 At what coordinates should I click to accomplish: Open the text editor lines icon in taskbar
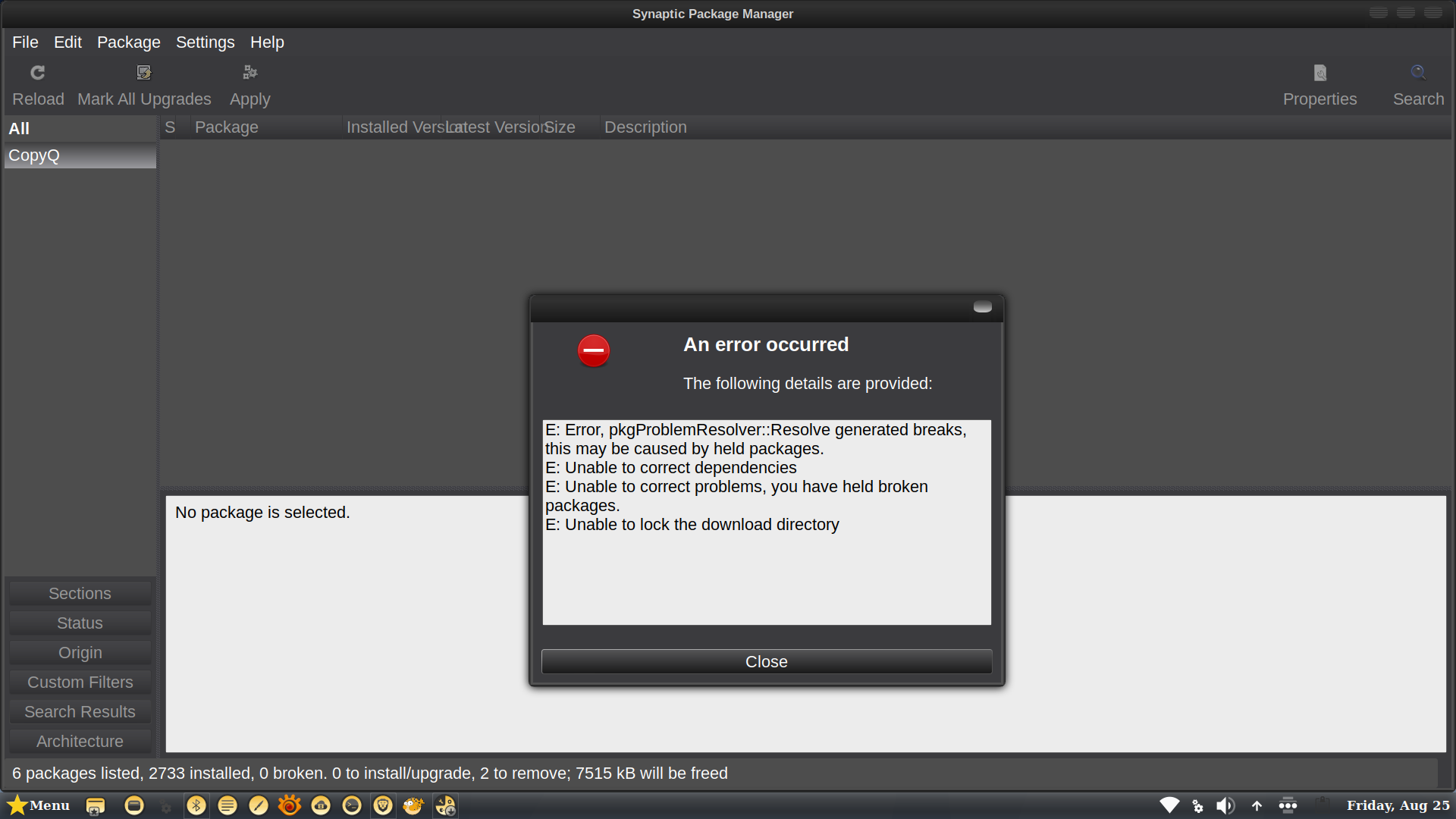click(227, 805)
